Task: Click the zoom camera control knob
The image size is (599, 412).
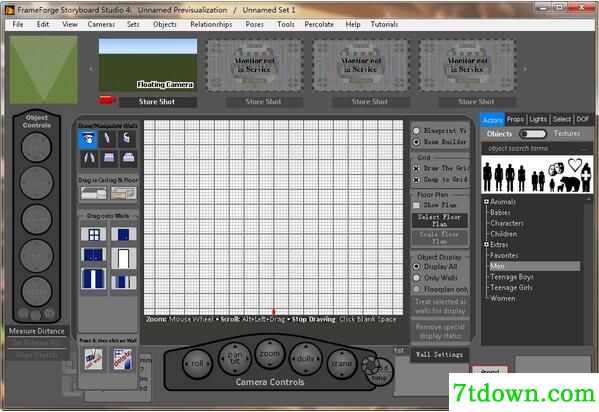Action: tap(270, 354)
